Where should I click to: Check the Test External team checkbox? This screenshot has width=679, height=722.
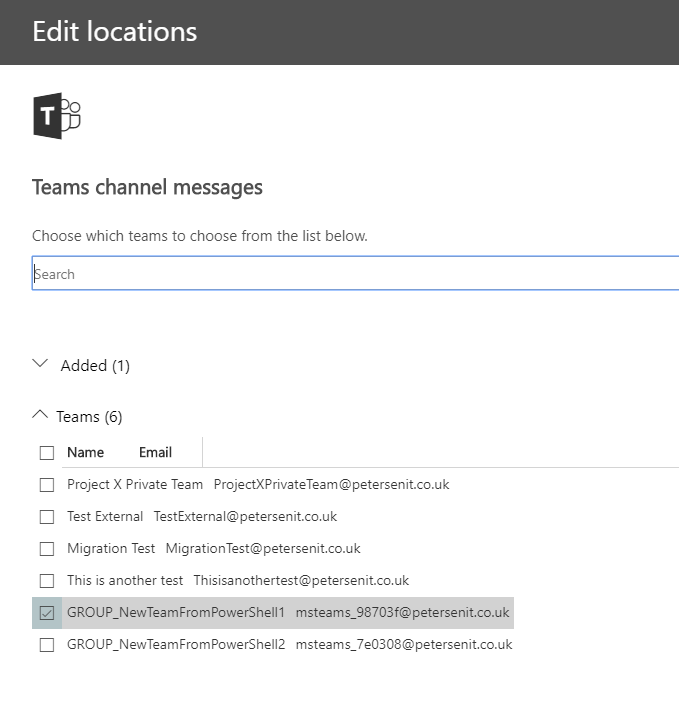tap(46, 517)
